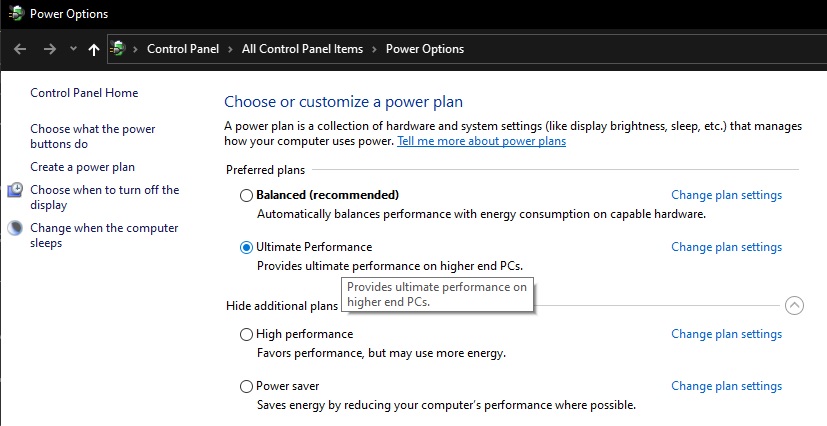Navigate to All Control Panel Items breadcrumb

302,49
